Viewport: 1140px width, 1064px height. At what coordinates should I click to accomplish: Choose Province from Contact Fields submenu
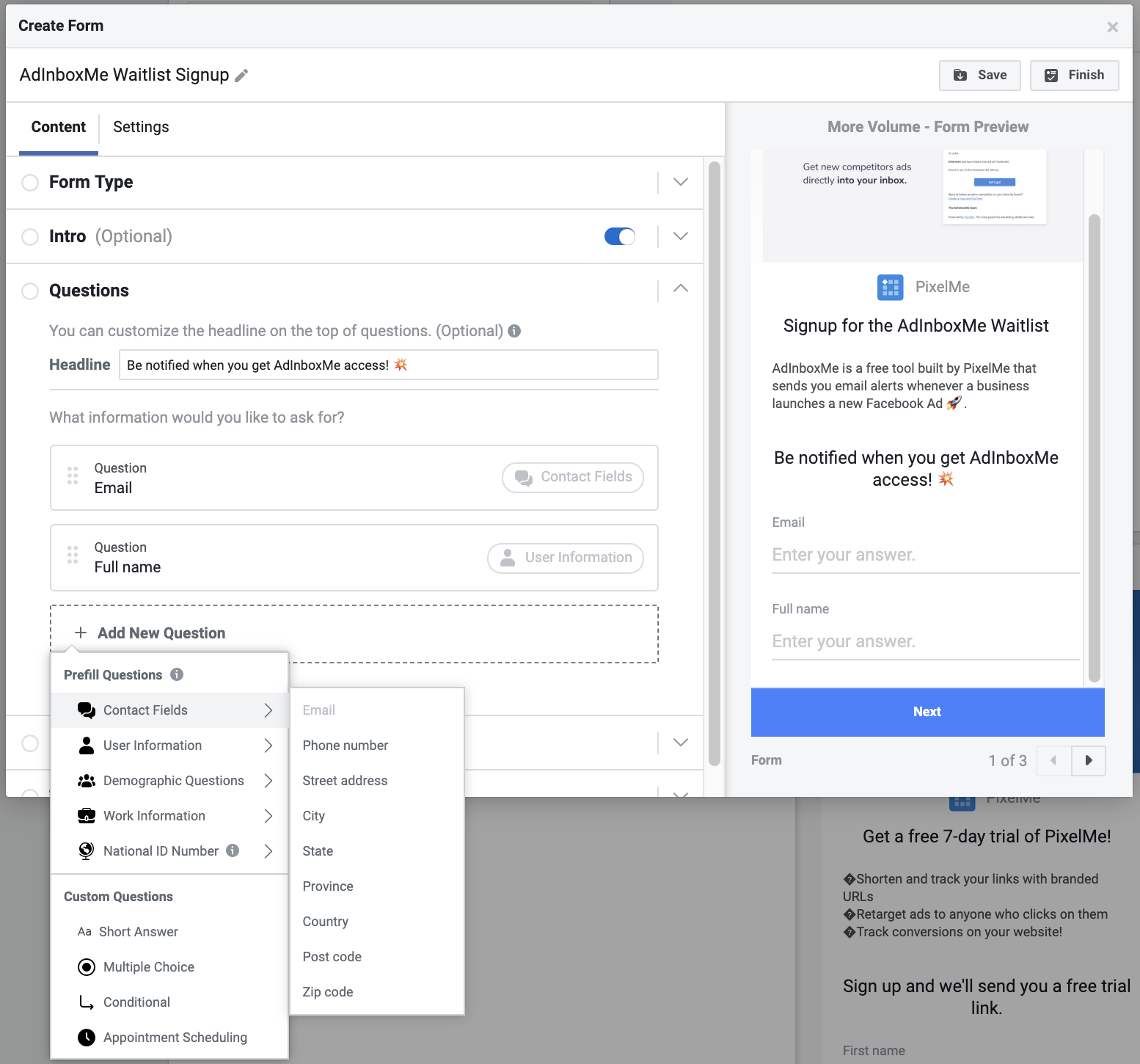(377, 886)
